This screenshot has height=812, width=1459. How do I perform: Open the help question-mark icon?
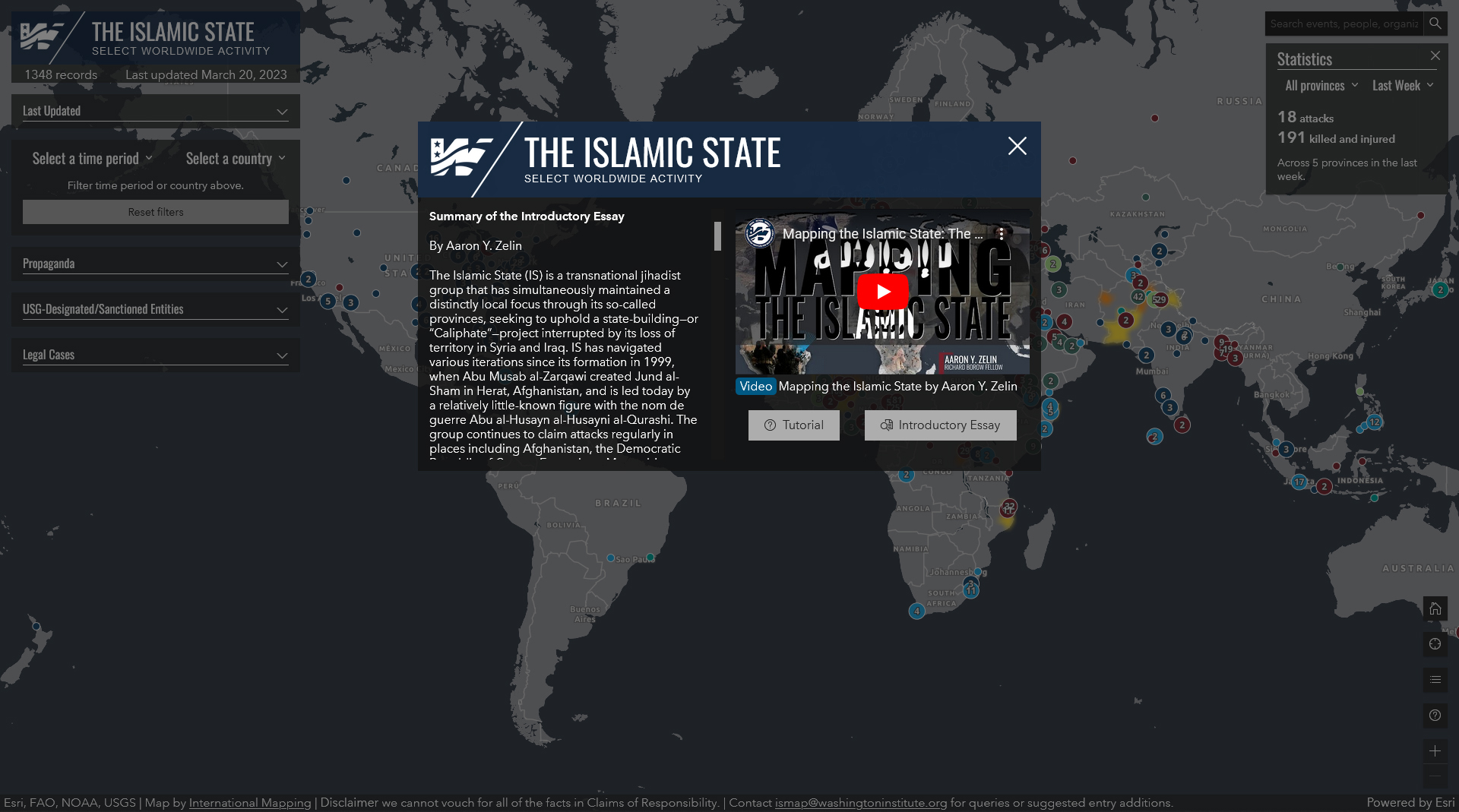1435,716
